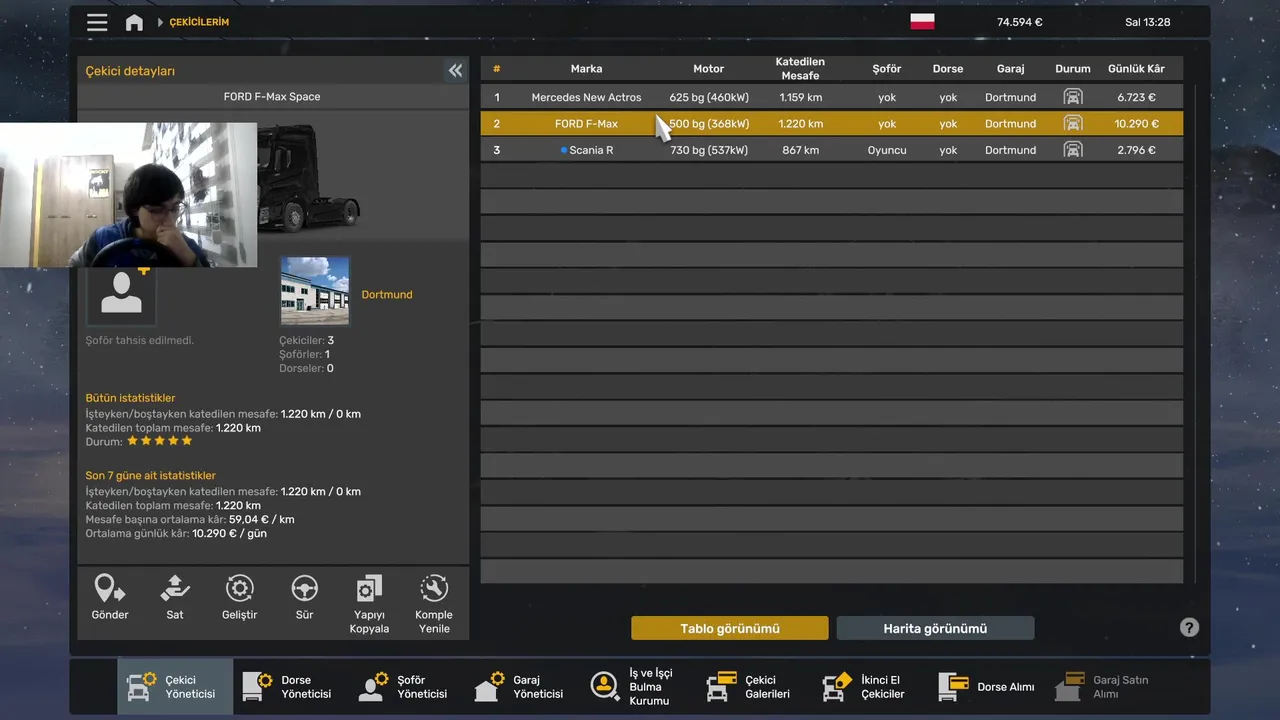Click the Dortmund garage link
The image size is (1280, 720).
pos(387,295)
